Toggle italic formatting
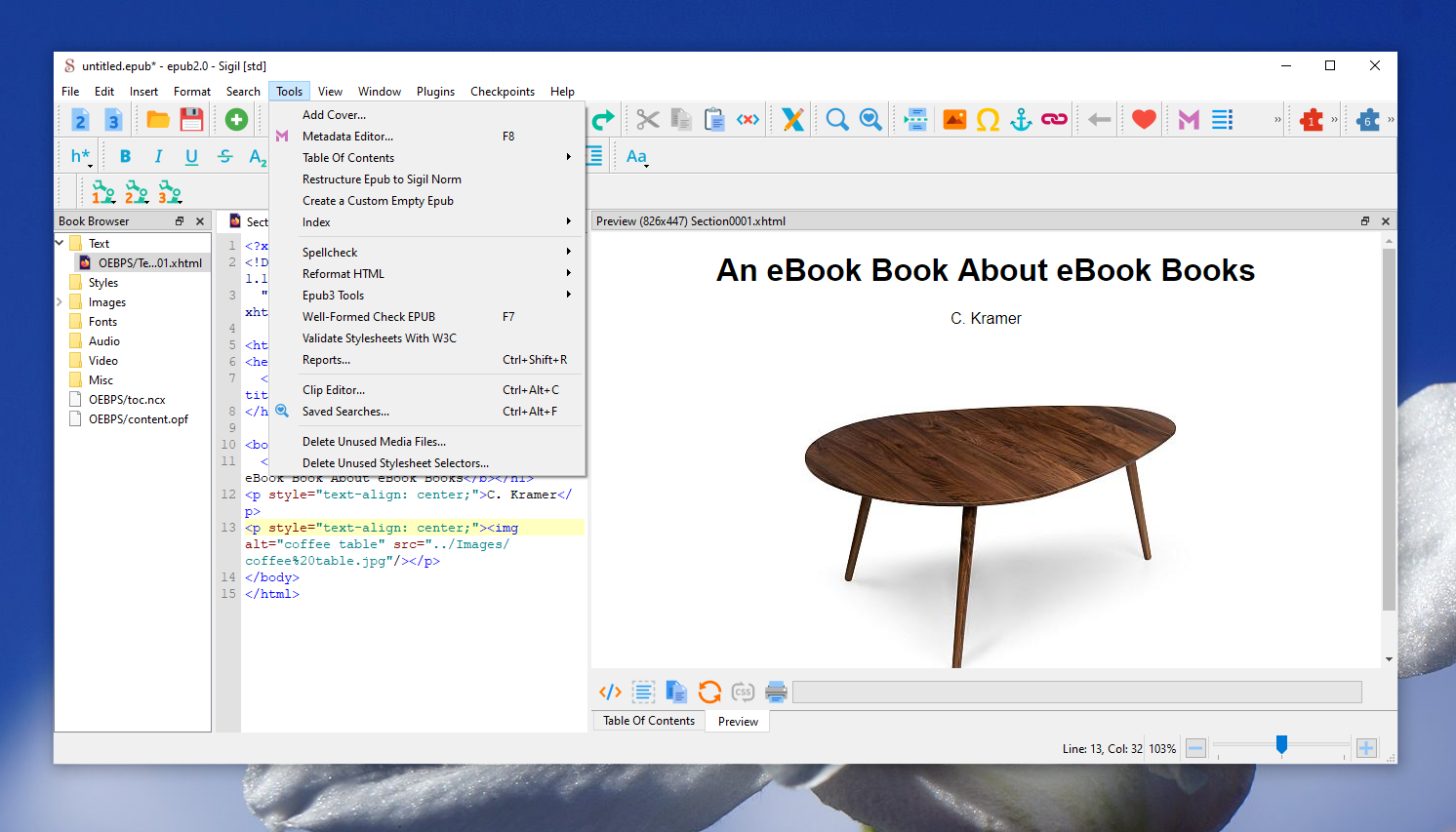 pos(158,157)
